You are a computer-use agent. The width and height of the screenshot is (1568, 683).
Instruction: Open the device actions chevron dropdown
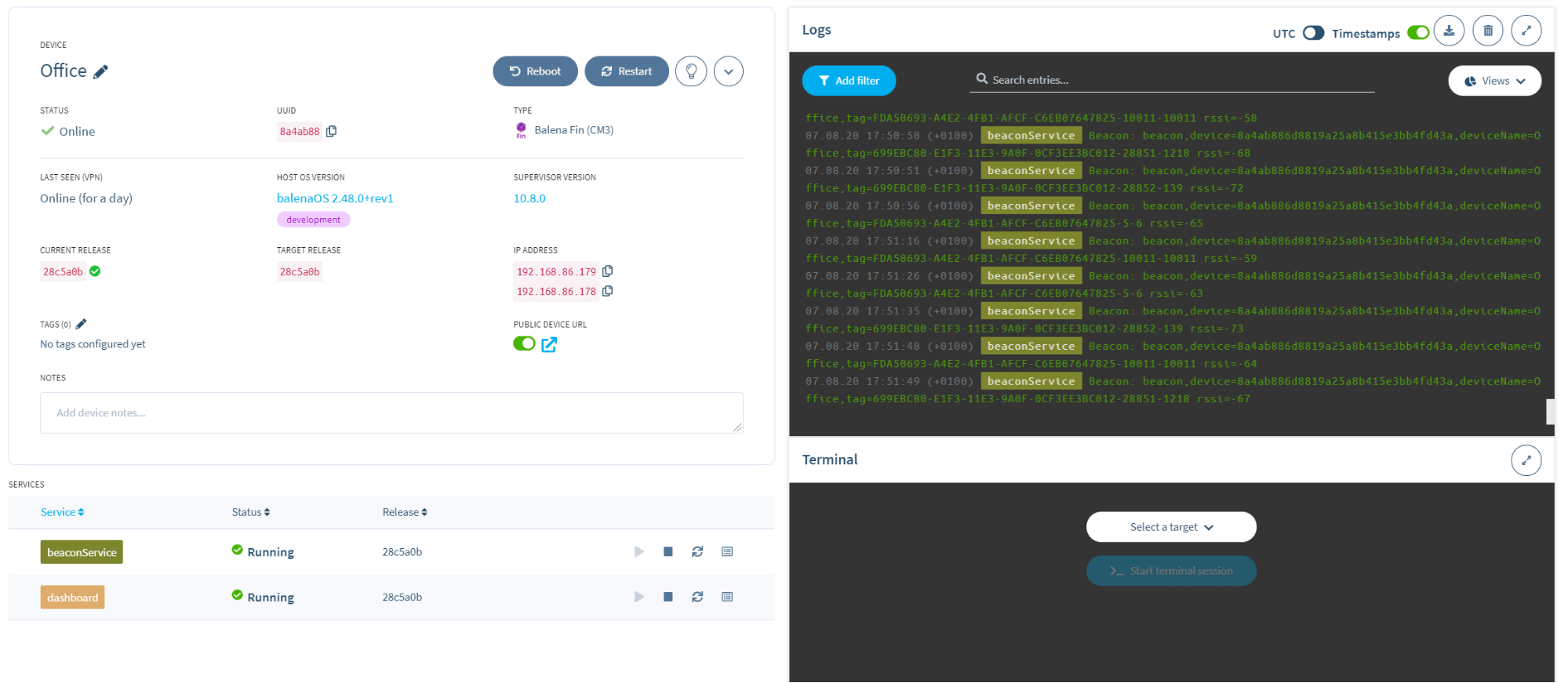point(728,71)
